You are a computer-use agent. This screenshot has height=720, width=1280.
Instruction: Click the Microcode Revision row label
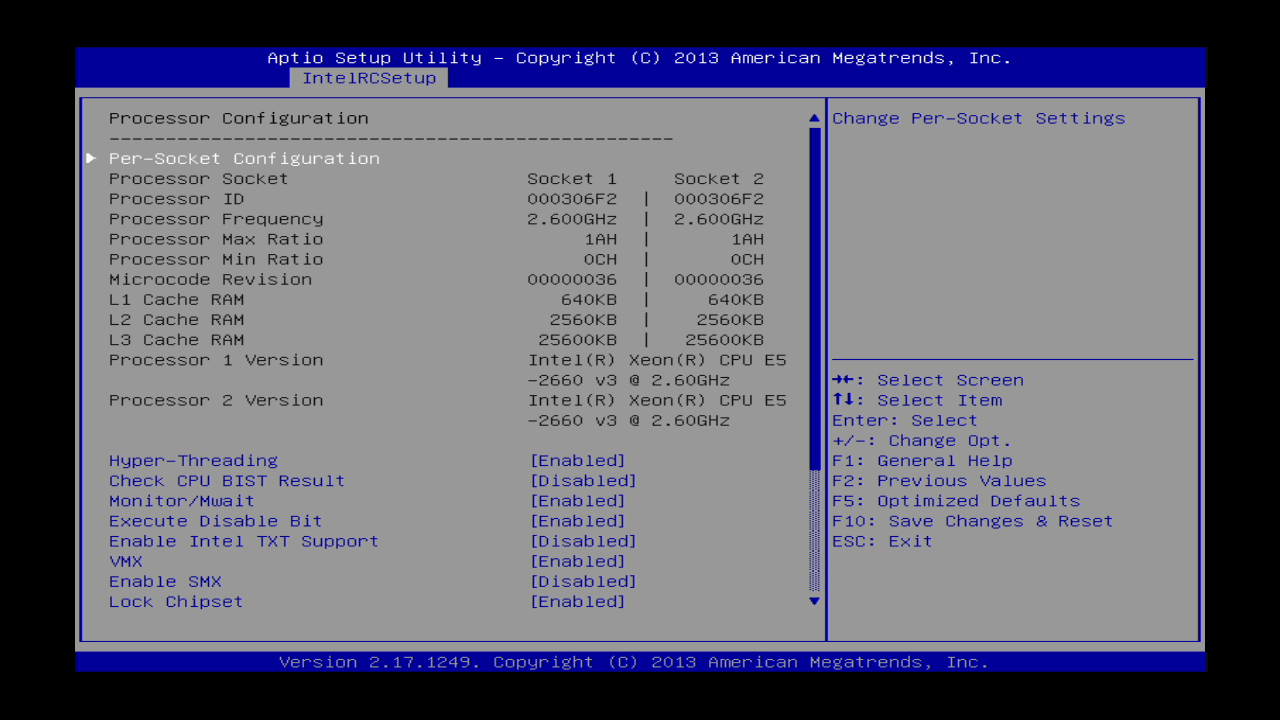point(210,279)
